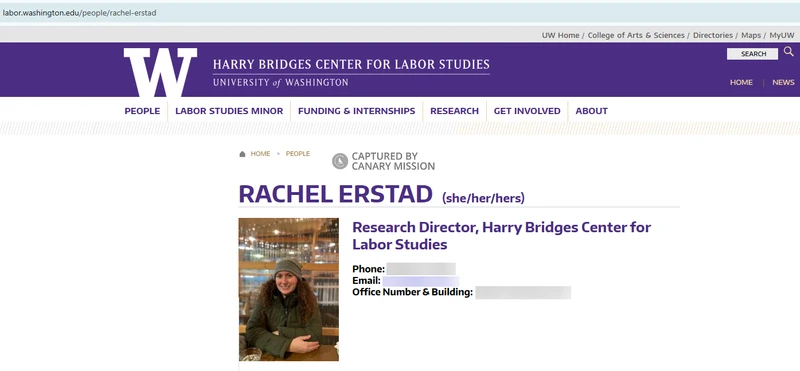This screenshot has width=800, height=371.
Task: Click NEWS link in purple header
Action: coord(783,82)
